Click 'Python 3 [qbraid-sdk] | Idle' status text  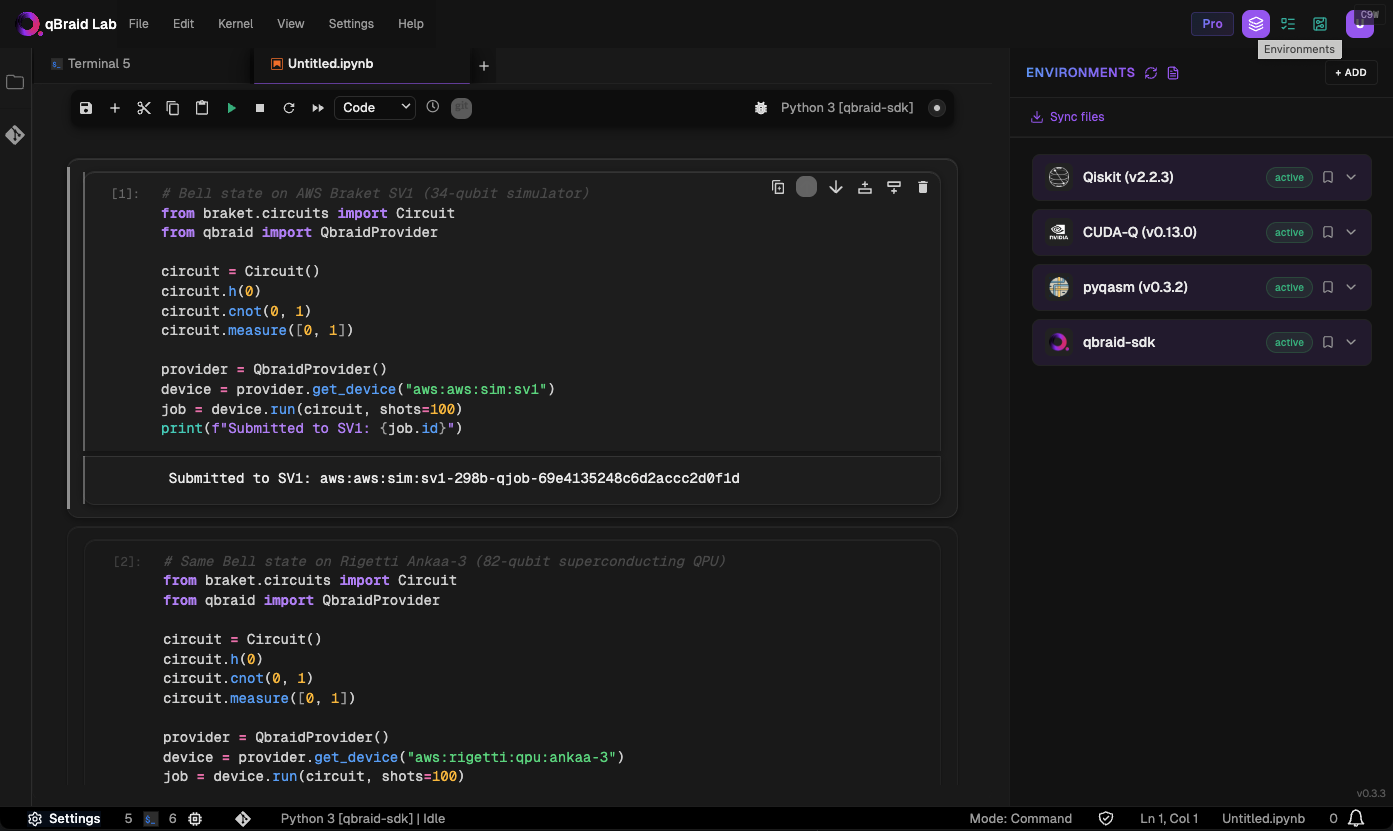[x=363, y=818]
